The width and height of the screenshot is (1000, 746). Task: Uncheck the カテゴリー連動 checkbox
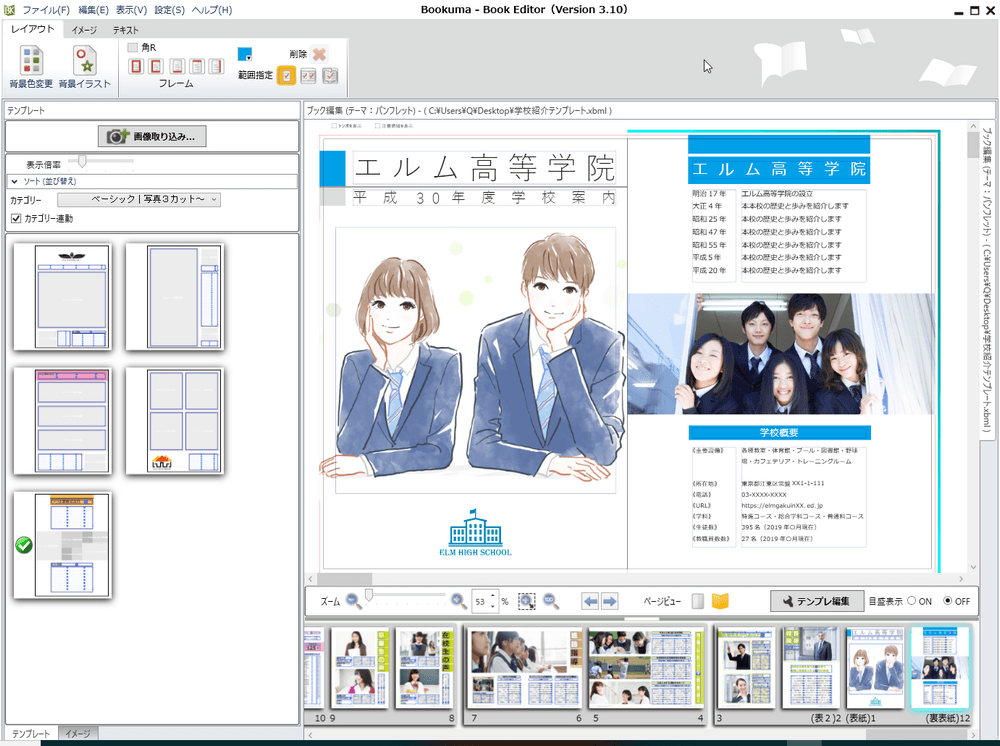[16, 218]
